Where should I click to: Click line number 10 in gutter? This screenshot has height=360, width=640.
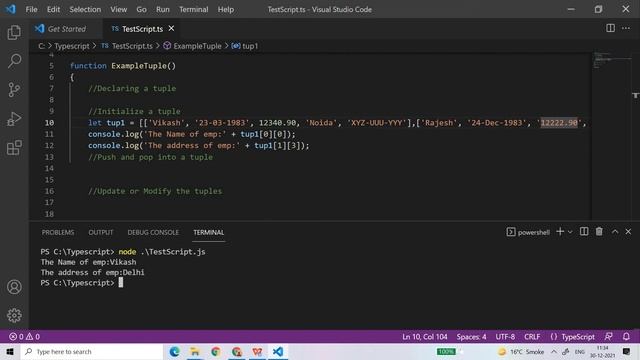[49, 122]
